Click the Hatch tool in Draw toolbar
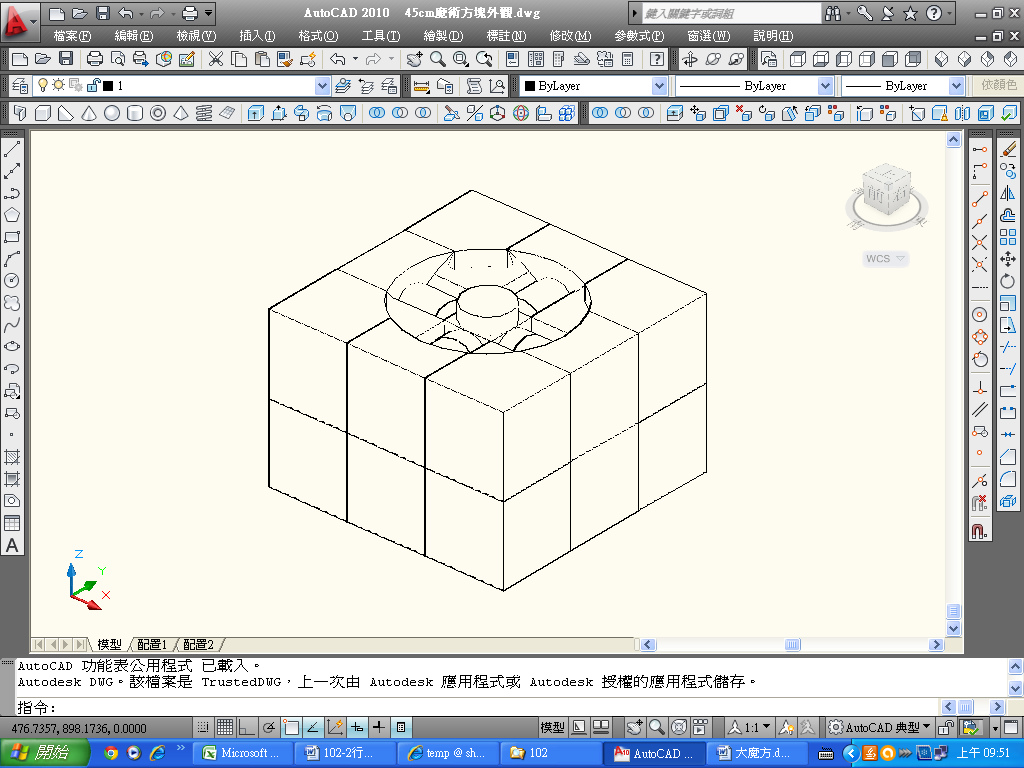Viewport: 1024px width, 768px height. click(12, 456)
